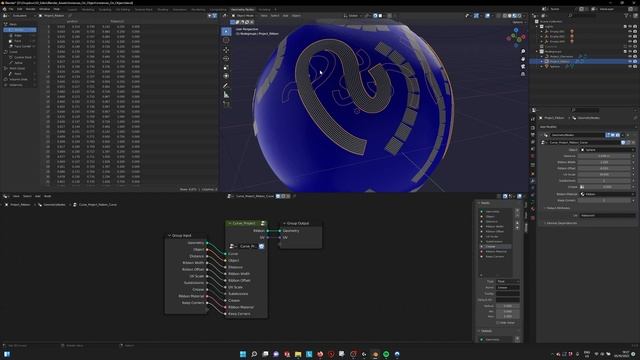Open the Tool properties tab icon

click(533, 119)
